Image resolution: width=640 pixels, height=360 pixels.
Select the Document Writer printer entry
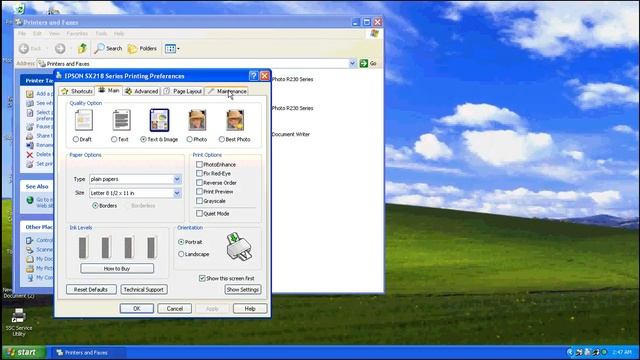[x=291, y=134]
